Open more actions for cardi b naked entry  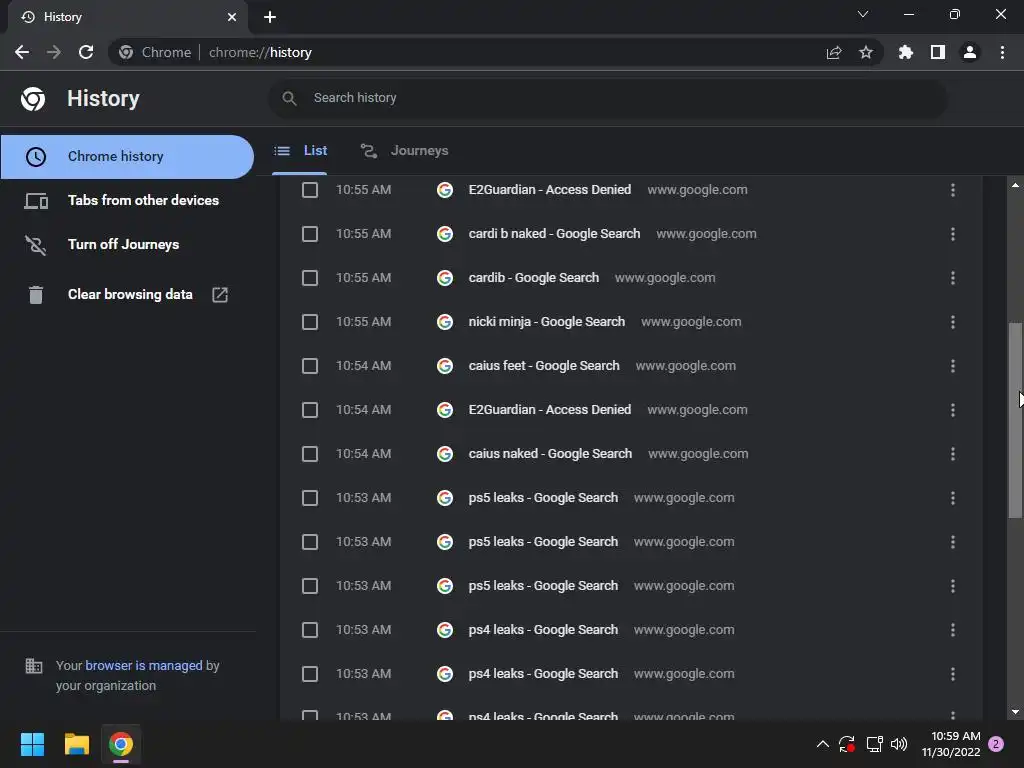point(953,234)
